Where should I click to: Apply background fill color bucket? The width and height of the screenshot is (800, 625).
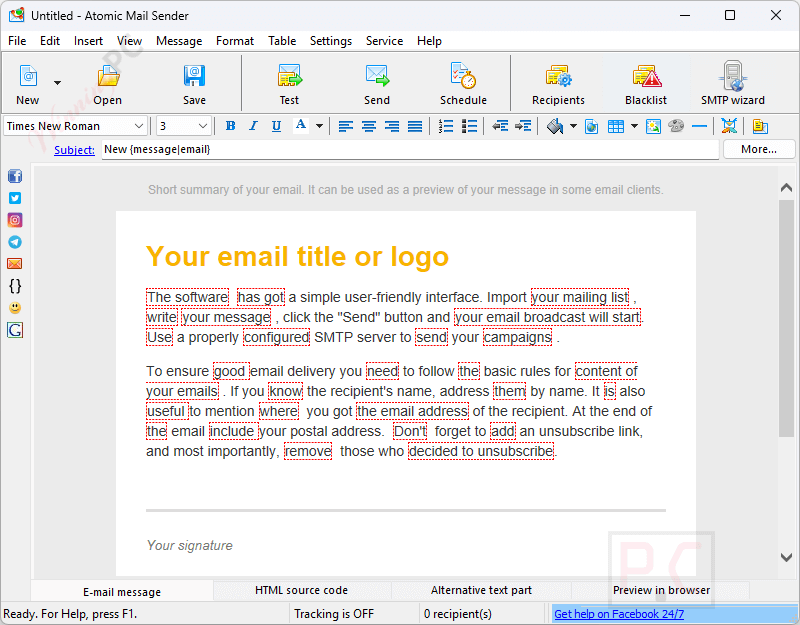pyautogui.click(x=555, y=126)
